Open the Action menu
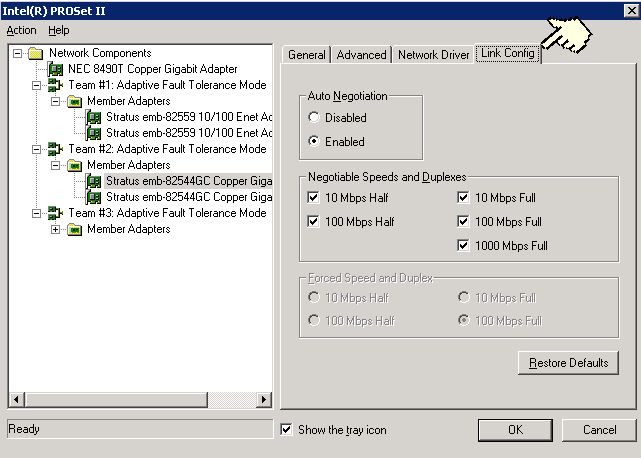The height and width of the screenshot is (458, 641). click(x=21, y=30)
